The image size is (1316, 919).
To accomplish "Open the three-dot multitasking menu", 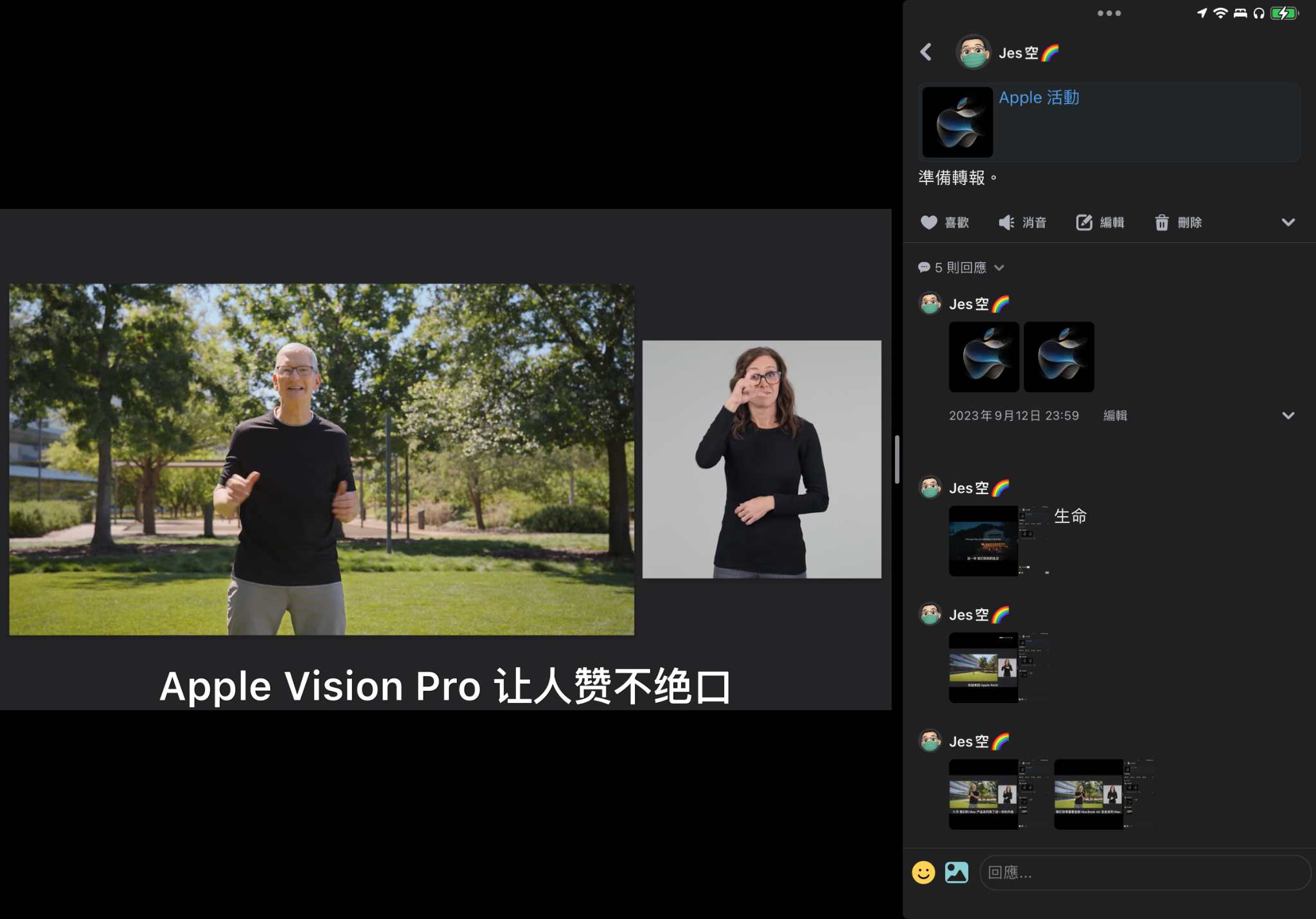I will point(1109,13).
